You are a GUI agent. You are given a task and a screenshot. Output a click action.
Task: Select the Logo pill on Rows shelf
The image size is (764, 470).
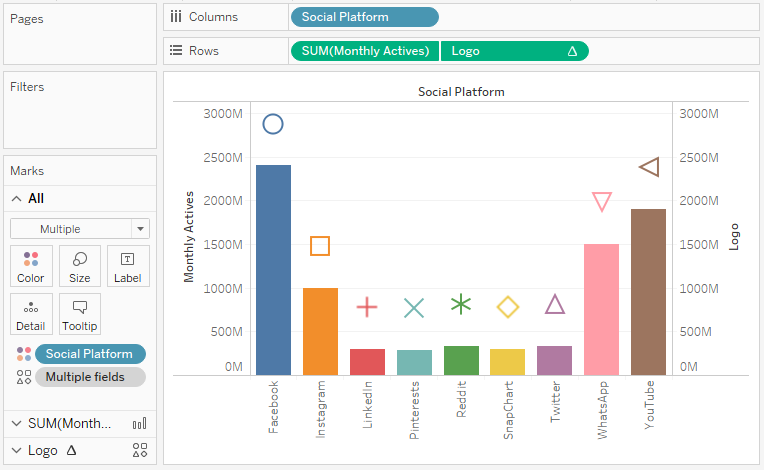[515, 51]
